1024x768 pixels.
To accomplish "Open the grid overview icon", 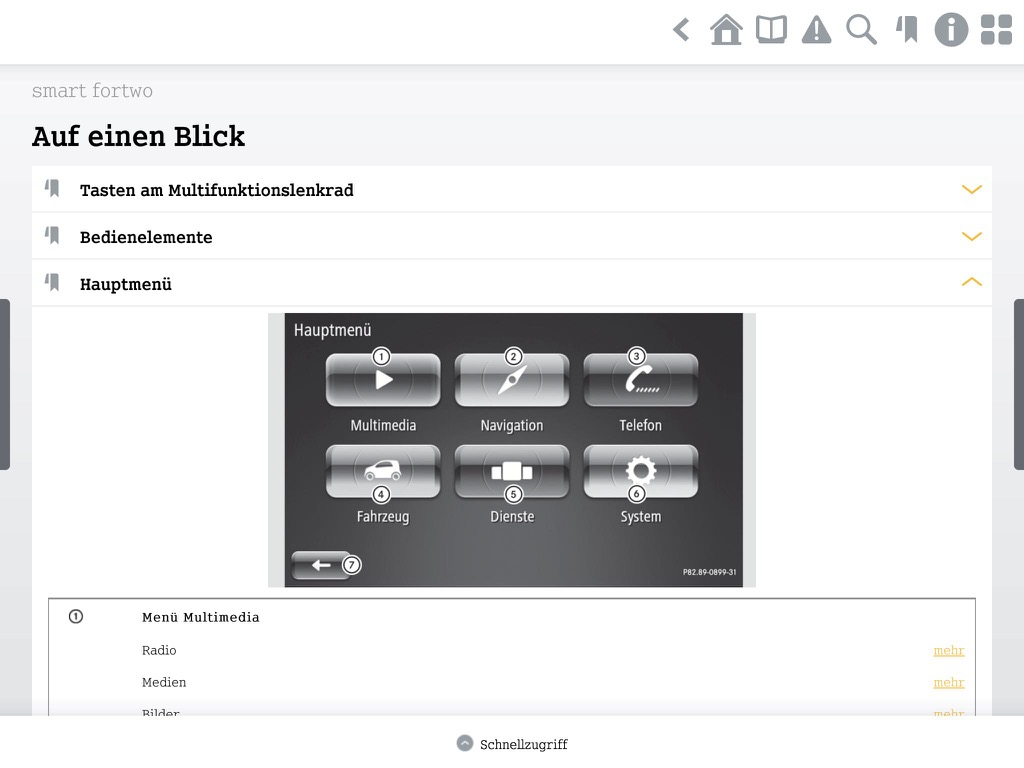I will [997, 30].
